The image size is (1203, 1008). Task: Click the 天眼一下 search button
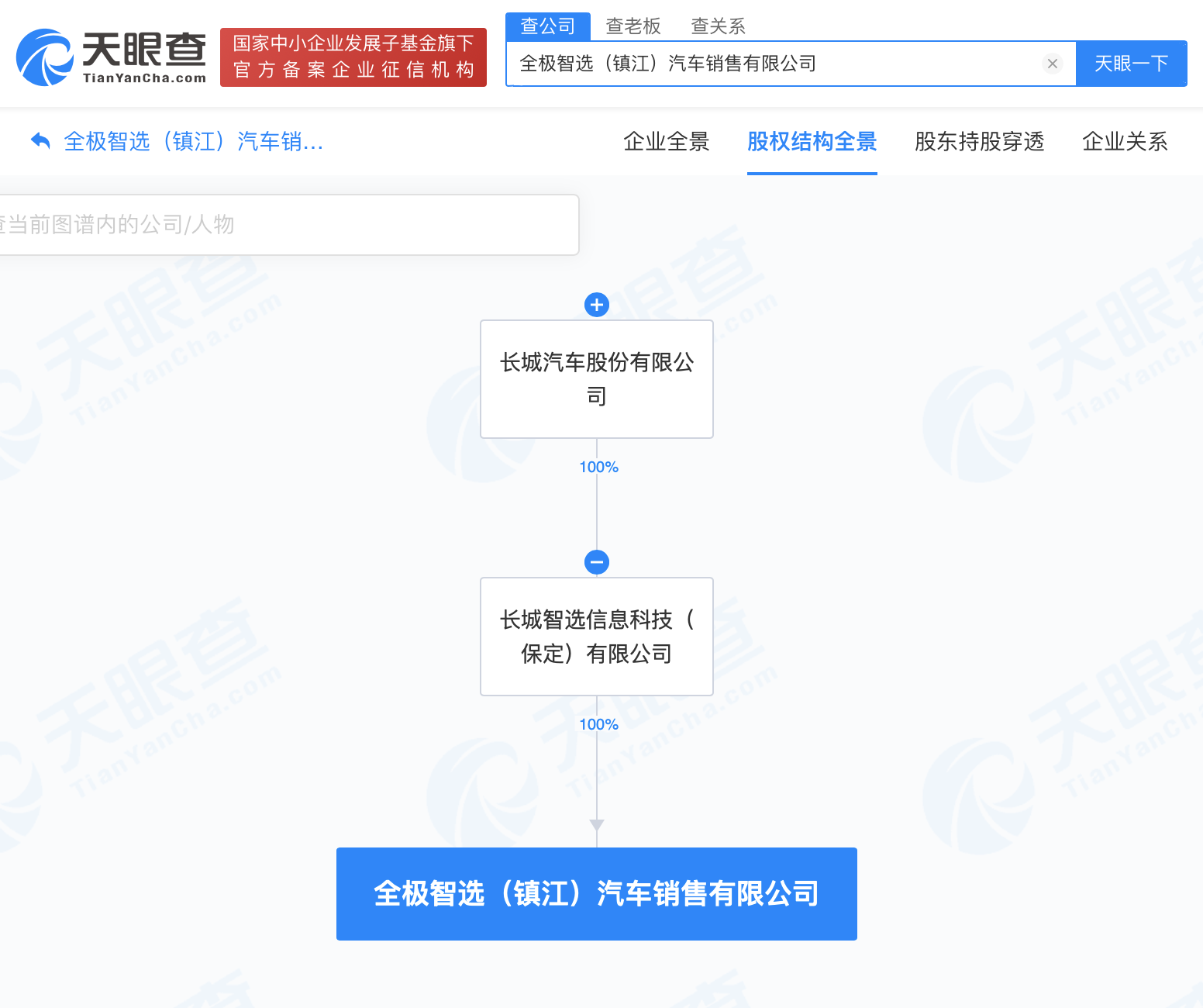(1132, 64)
